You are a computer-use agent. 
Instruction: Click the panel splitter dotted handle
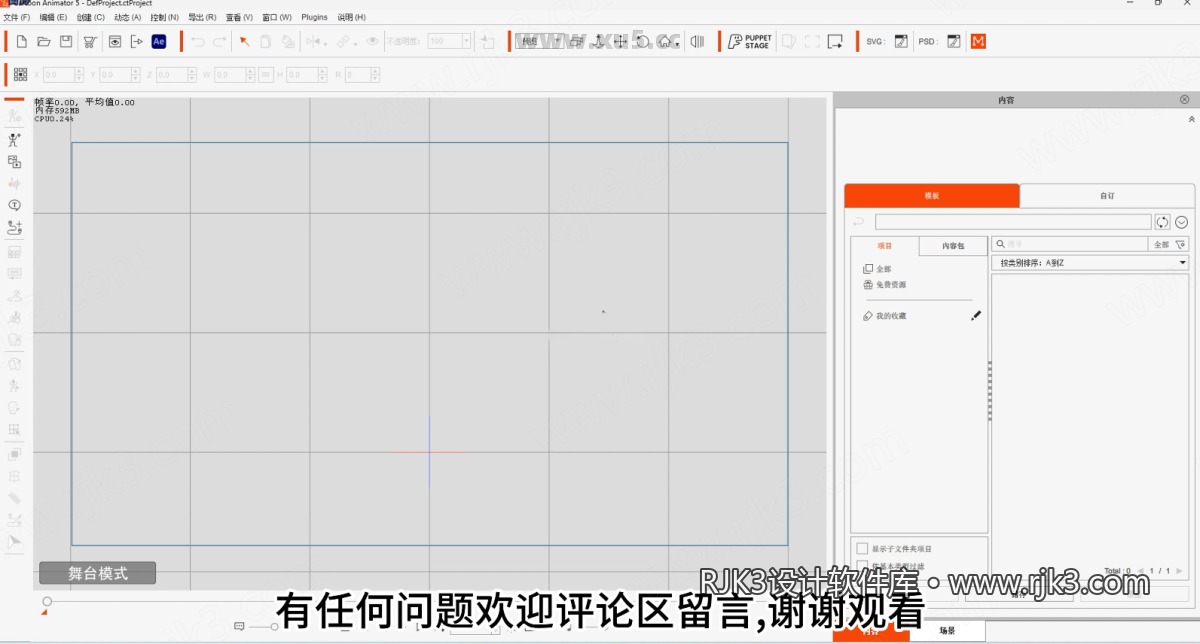[989, 390]
